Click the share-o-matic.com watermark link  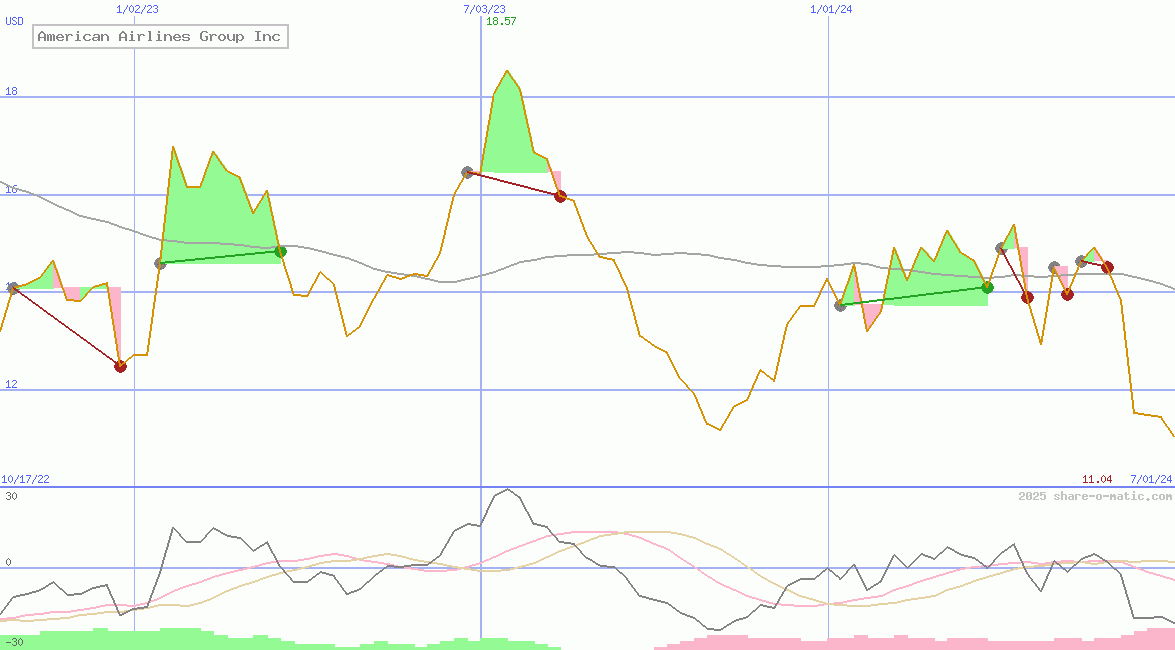(1095, 497)
